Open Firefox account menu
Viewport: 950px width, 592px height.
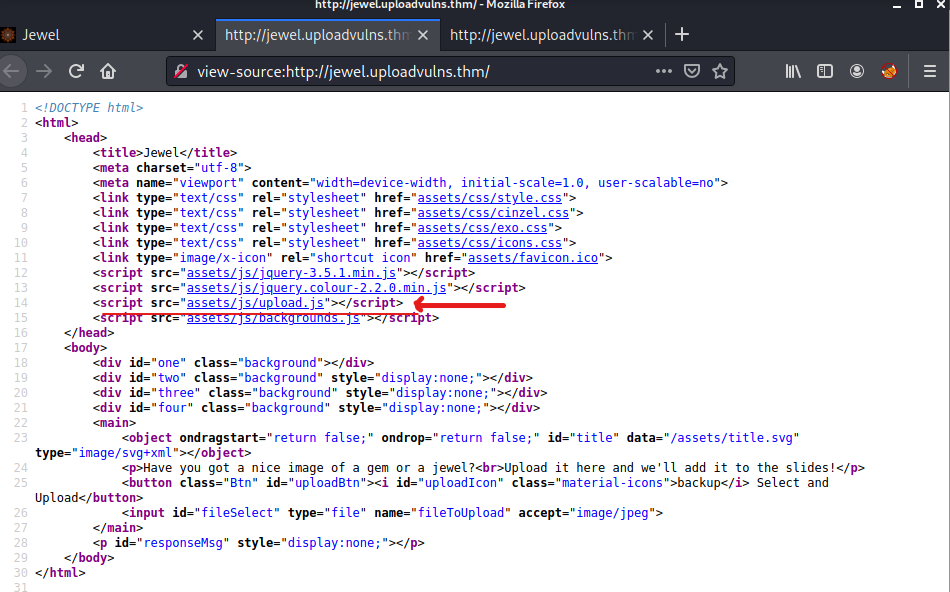[857, 72]
